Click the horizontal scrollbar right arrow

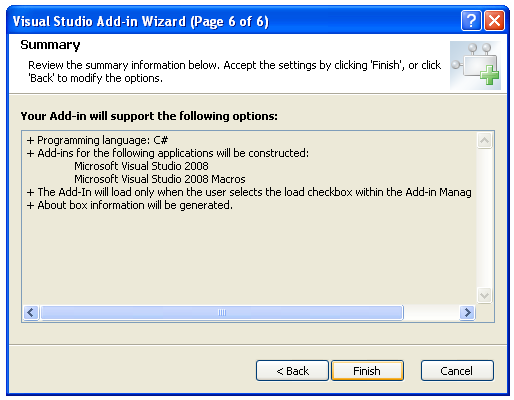tap(467, 313)
